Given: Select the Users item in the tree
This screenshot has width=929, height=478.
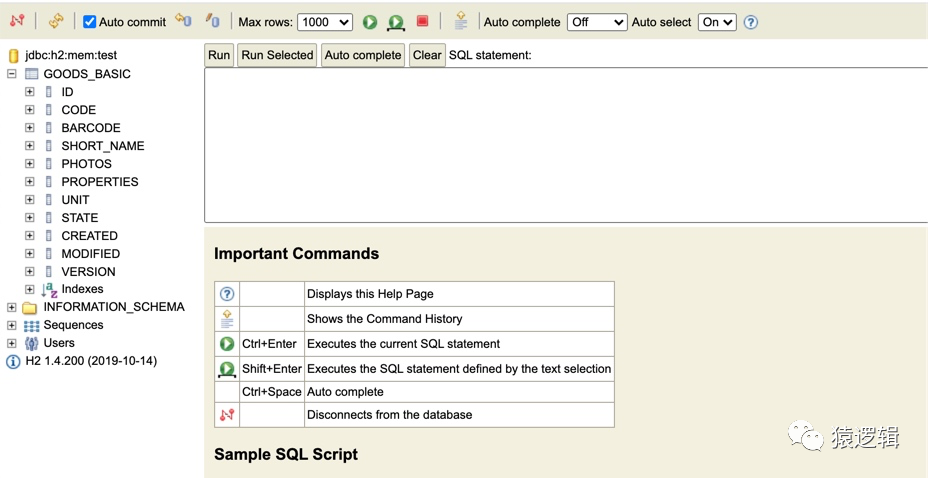Looking at the screenshot, I should [59, 343].
